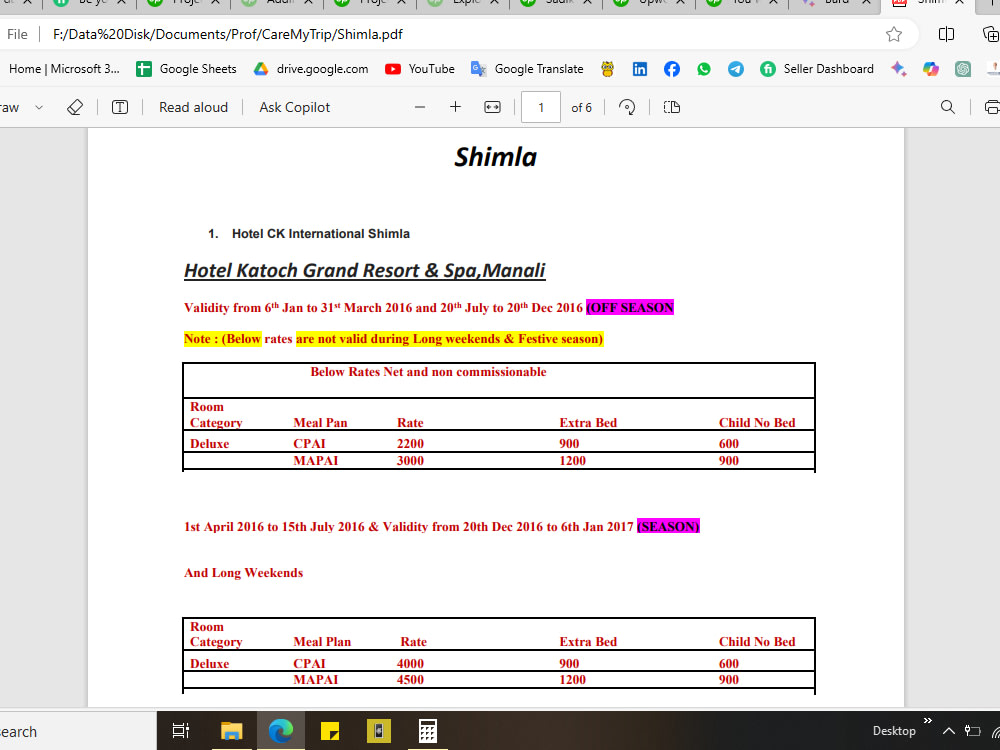Screen dimensions: 1000x750
Task: Open split screen window icon
Action: [x=946, y=34]
